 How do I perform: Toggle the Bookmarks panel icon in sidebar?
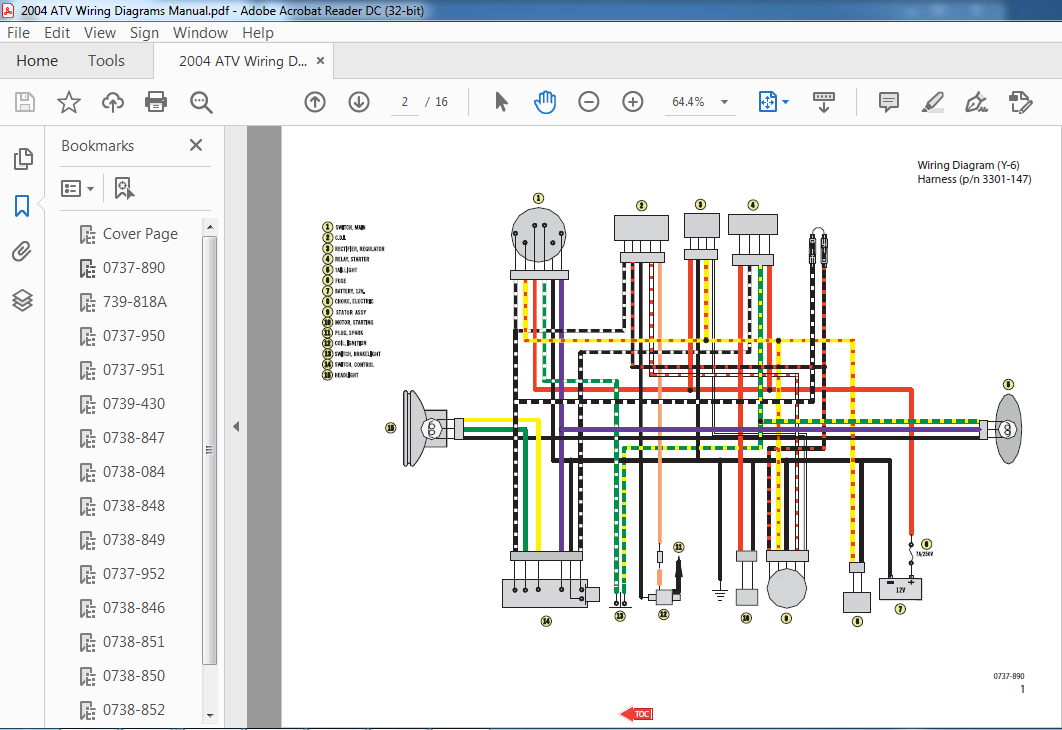point(22,206)
